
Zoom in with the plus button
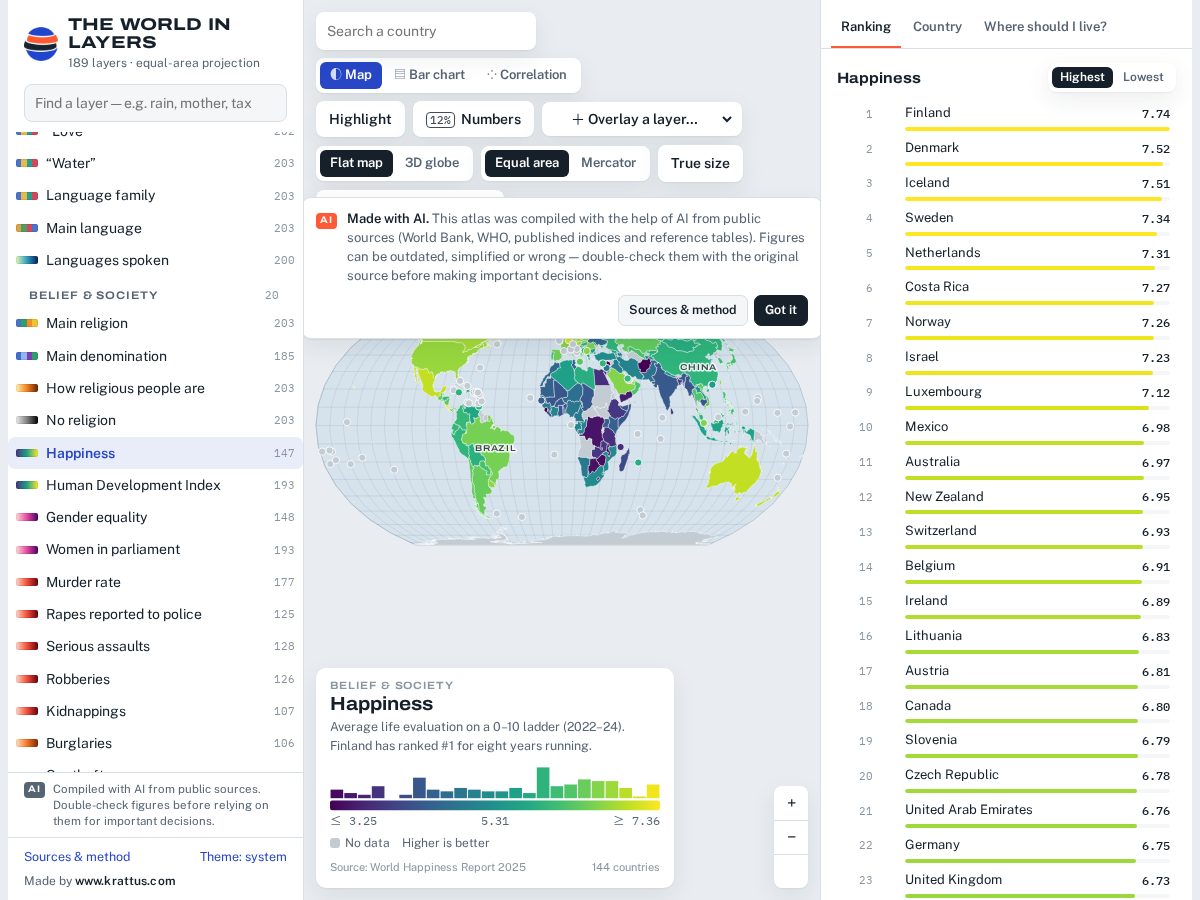[791, 803]
